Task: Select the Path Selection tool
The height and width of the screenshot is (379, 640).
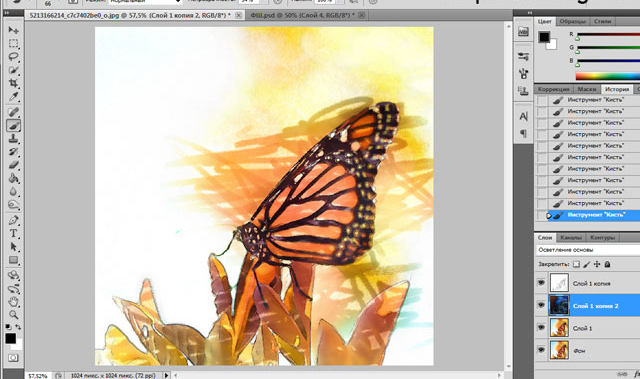Action: click(x=13, y=247)
